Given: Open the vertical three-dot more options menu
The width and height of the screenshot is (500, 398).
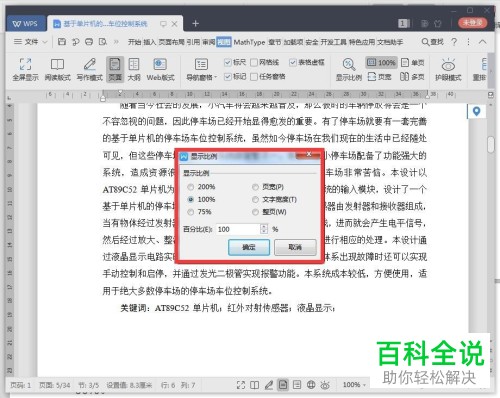Looking at the screenshot, I should click(x=468, y=42).
